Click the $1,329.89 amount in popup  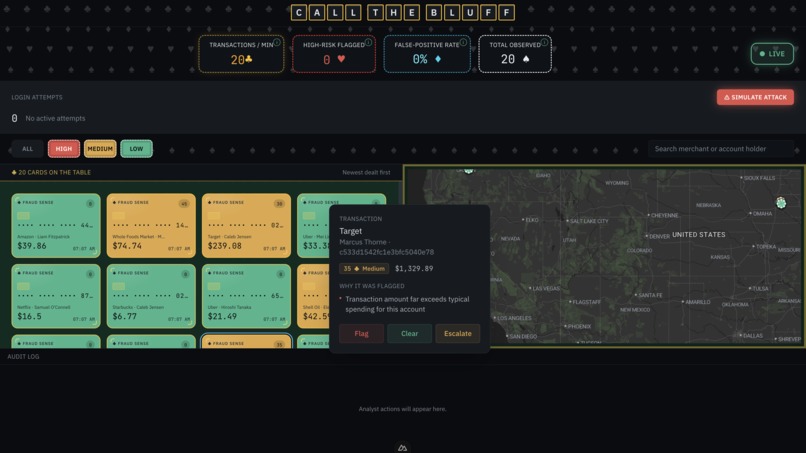point(414,268)
